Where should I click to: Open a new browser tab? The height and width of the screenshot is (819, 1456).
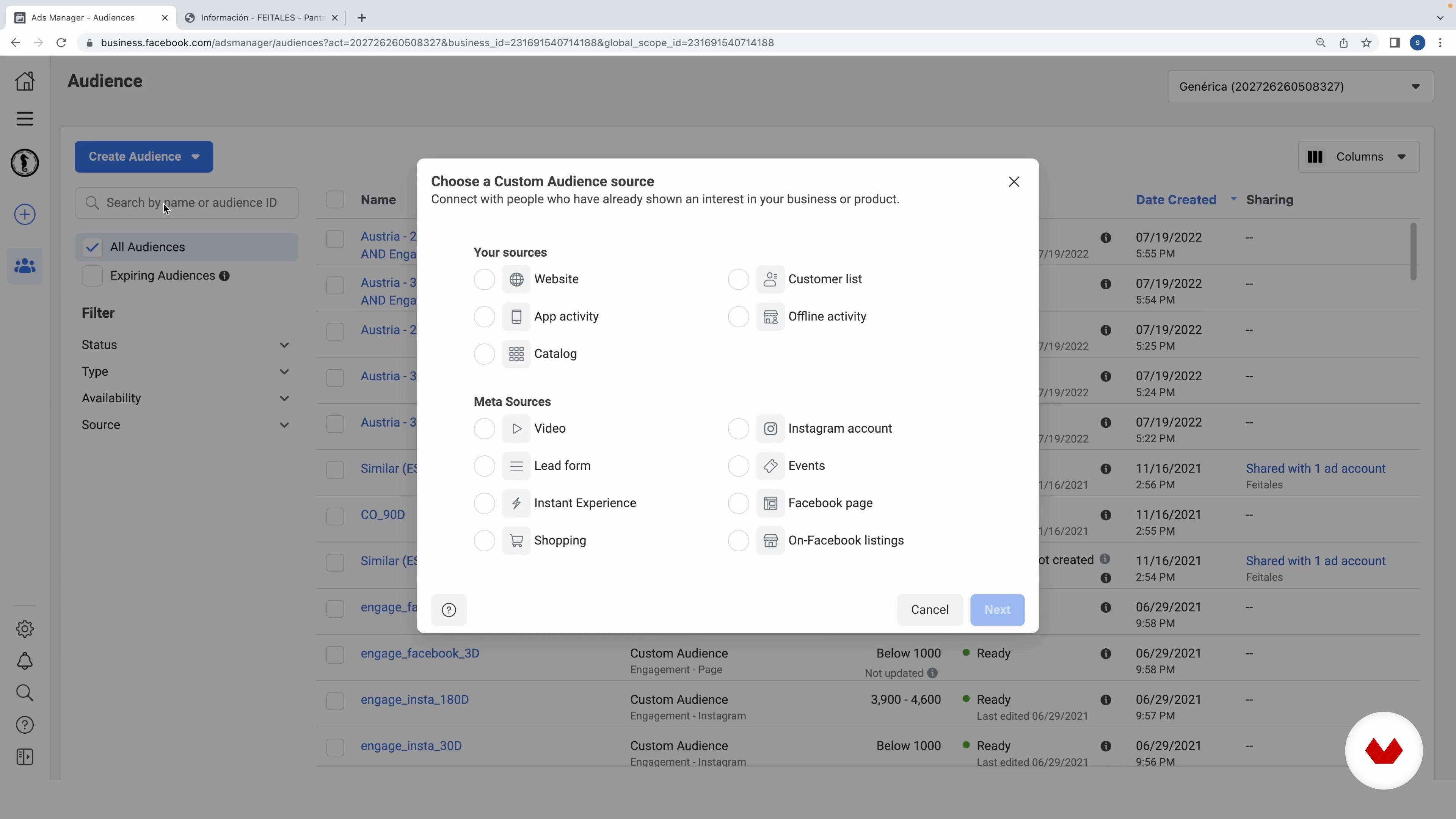pyautogui.click(x=362, y=17)
